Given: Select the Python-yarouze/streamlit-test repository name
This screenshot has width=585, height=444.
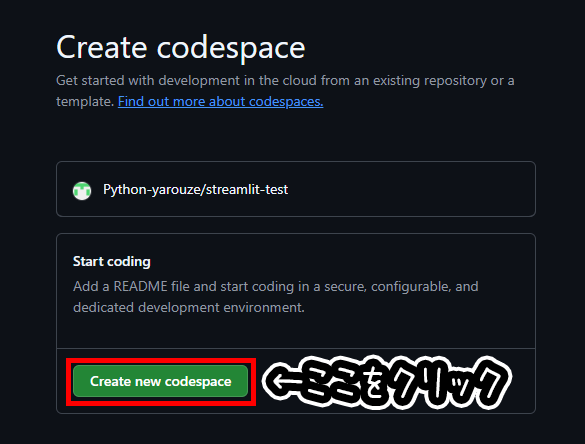Looking at the screenshot, I should (195, 190).
